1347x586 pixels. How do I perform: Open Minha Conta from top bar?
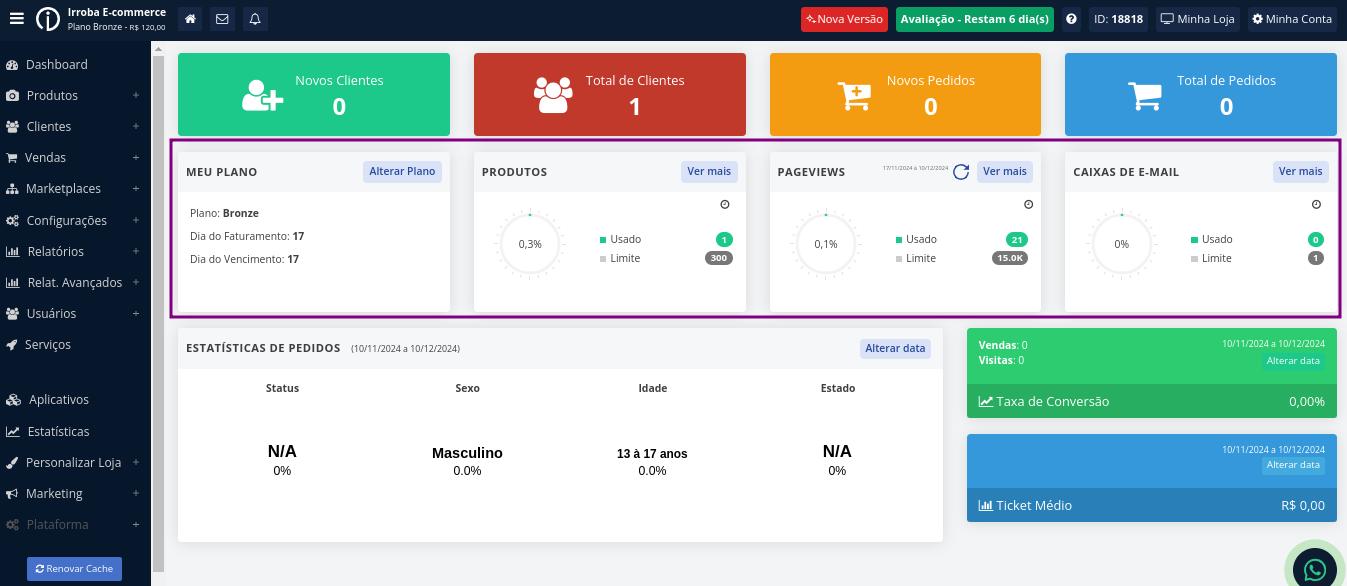point(1292,19)
